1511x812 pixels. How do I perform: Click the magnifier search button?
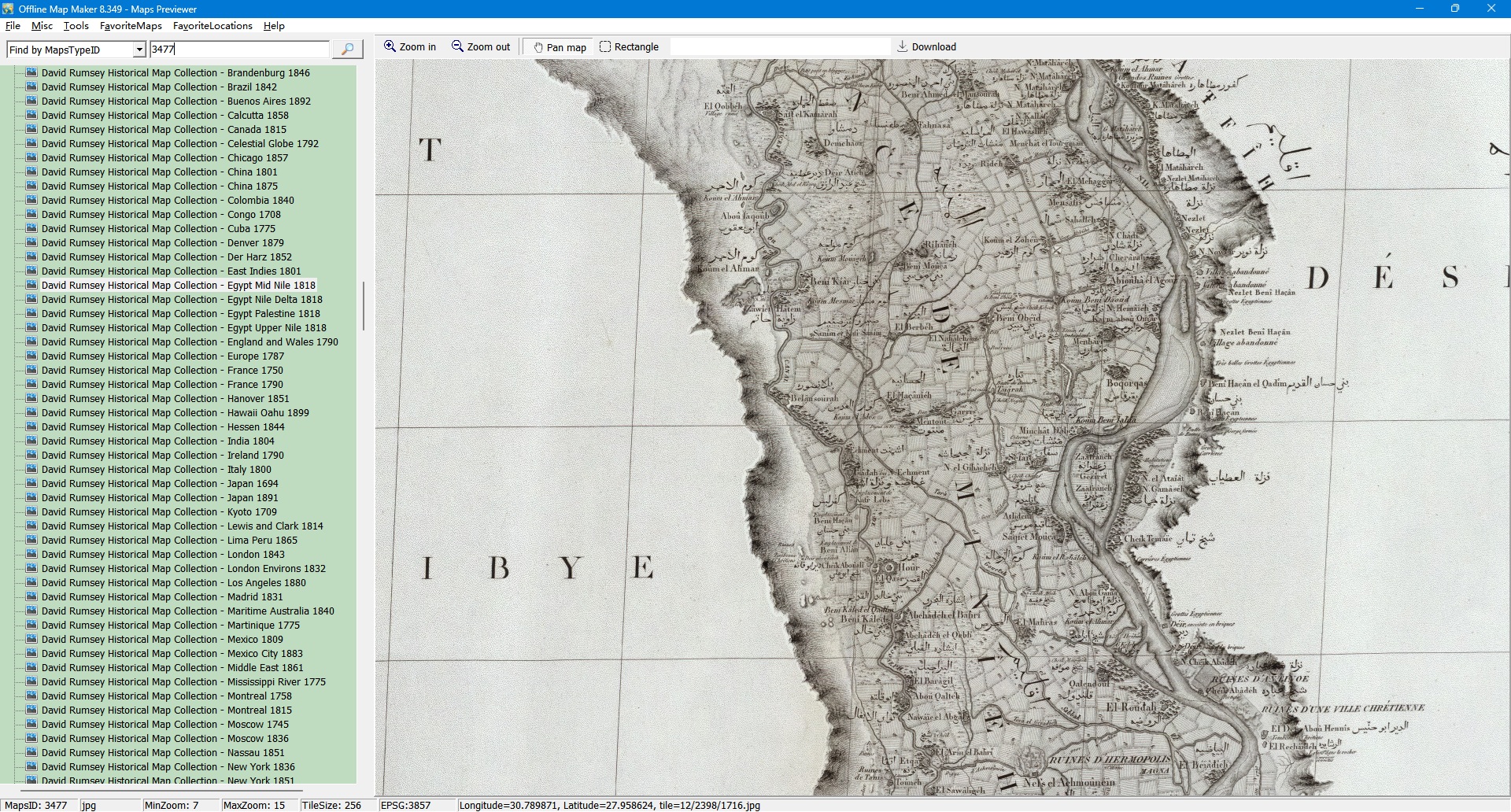(347, 50)
